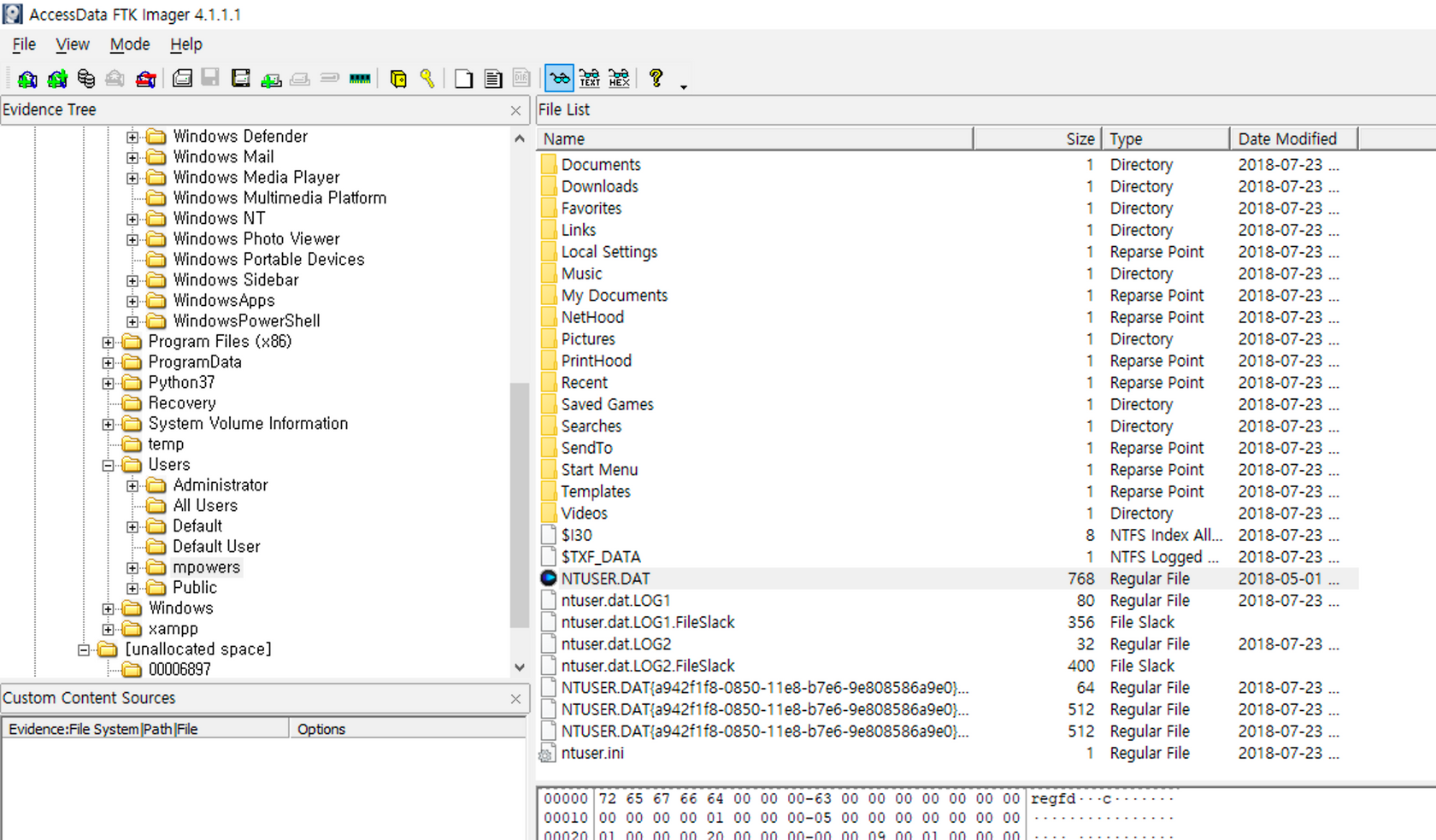Click the greyed Create Custom Content Image icon
The width and height of the screenshot is (1436, 840).
pyautogui.click(x=300, y=79)
